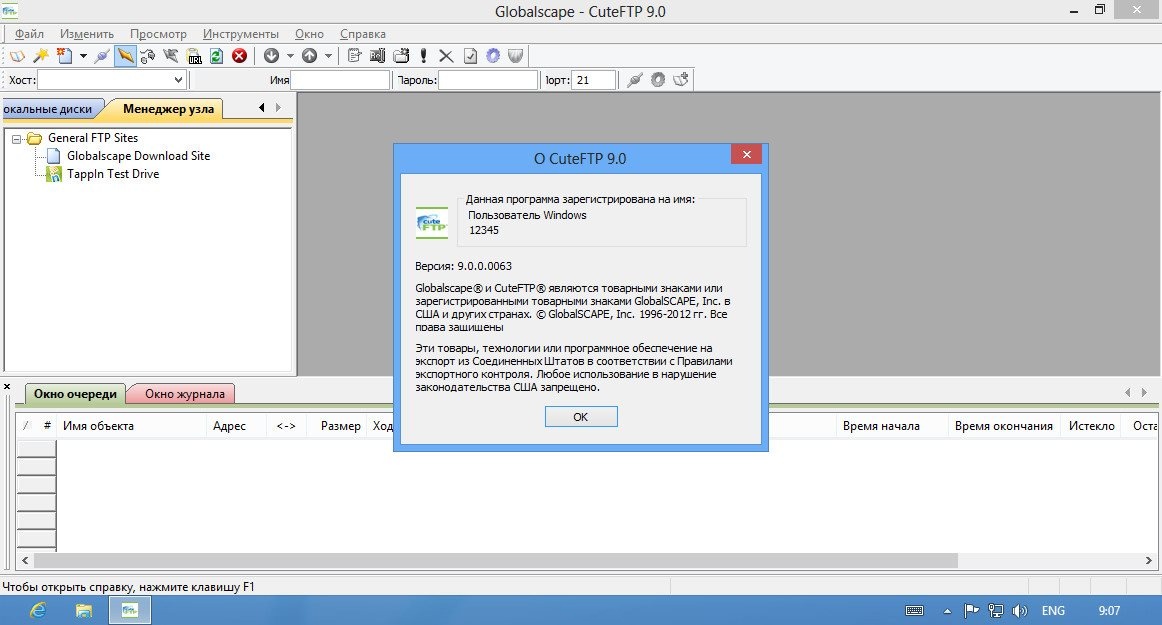This screenshot has width=1162, height=625.
Task: Open the New document dropdown arrow
Action: (83, 56)
